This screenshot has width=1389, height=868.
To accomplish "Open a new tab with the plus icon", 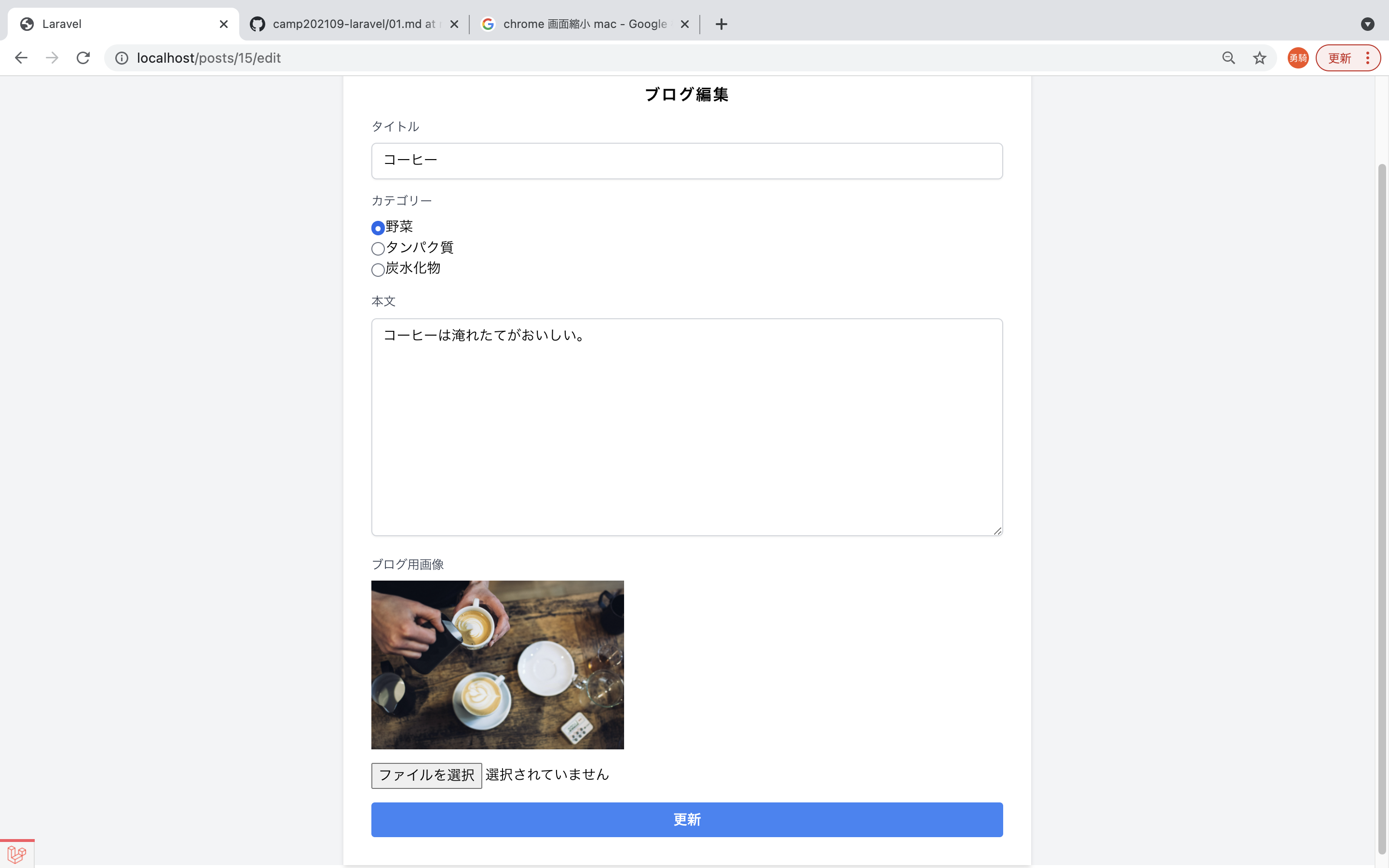I will tap(722, 24).
